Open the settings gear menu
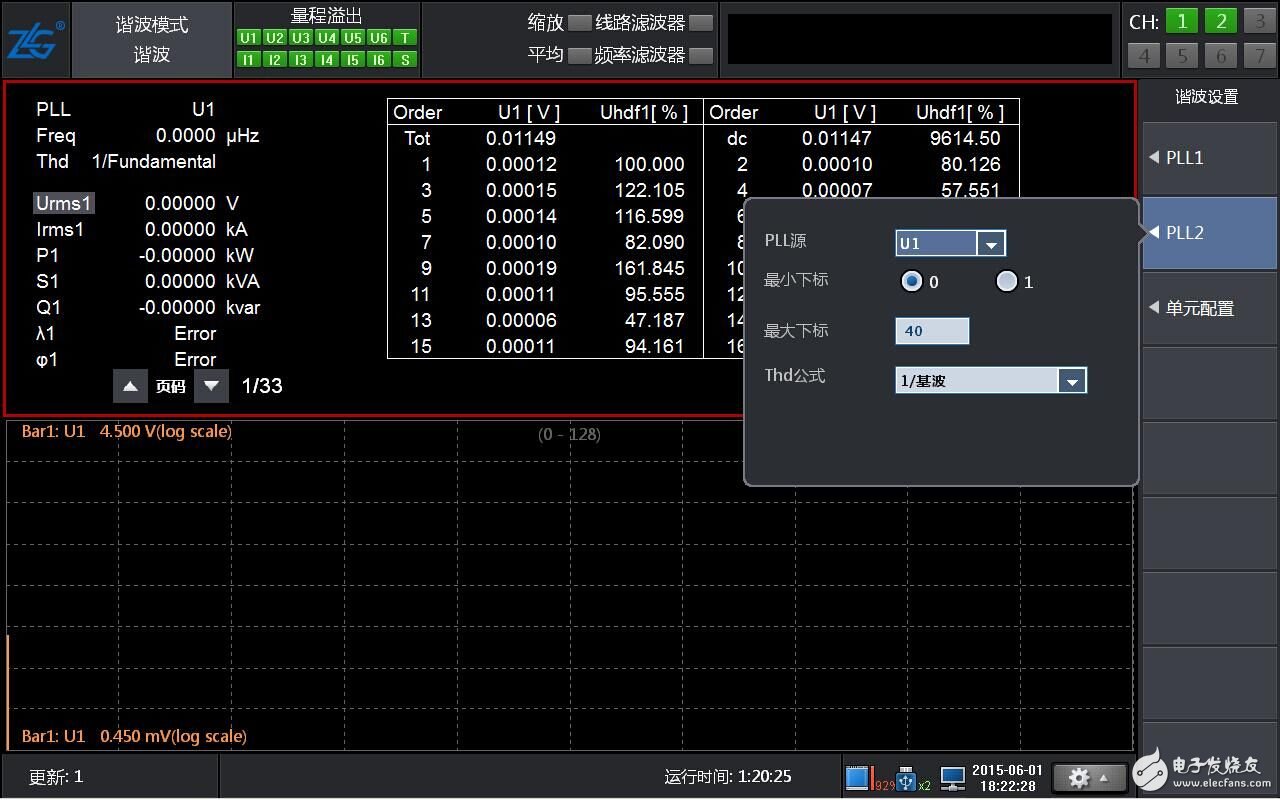 pyautogui.click(x=1090, y=777)
